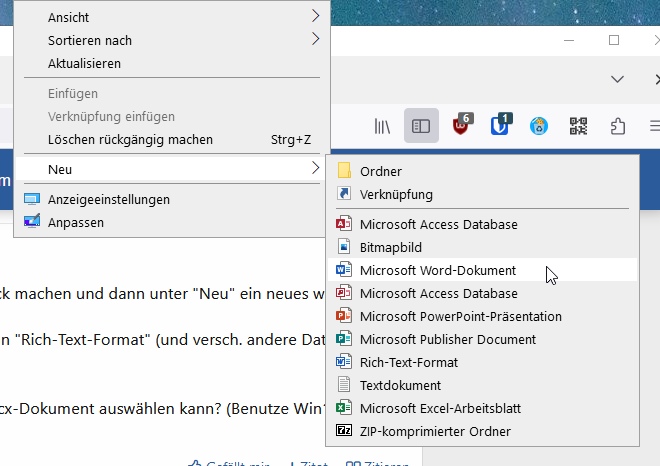Click the shortcut arrow icon beside Verknüpfung
The height and width of the screenshot is (466, 660).
pos(344,194)
